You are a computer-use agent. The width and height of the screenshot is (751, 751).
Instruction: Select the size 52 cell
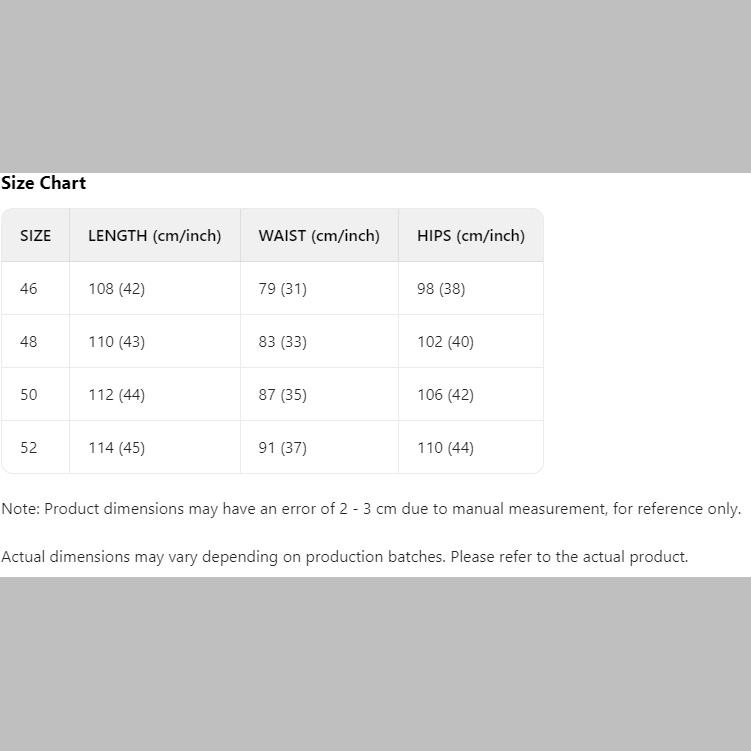[x=29, y=448]
